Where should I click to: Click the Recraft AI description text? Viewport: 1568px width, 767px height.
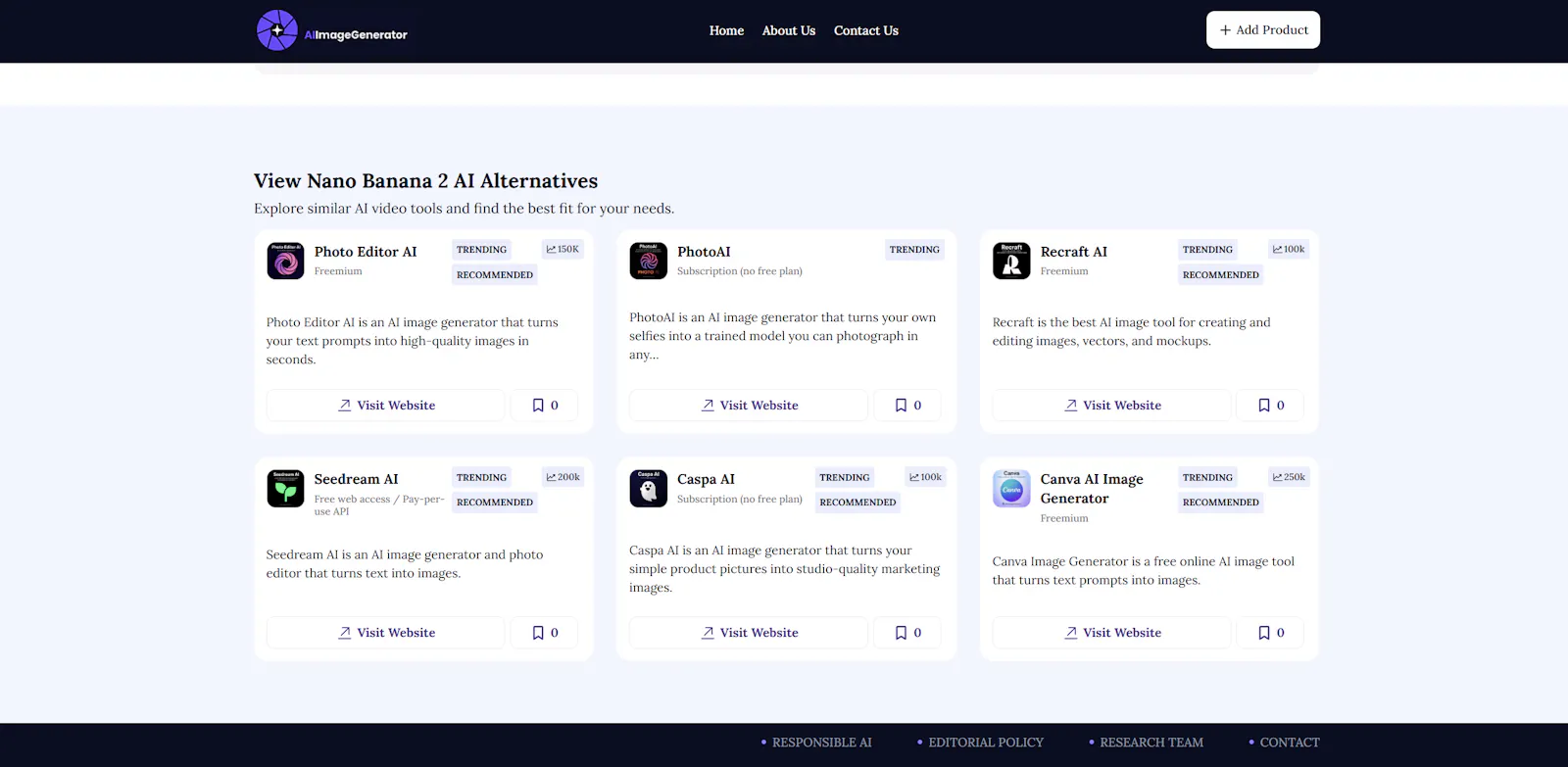[x=1131, y=331]
